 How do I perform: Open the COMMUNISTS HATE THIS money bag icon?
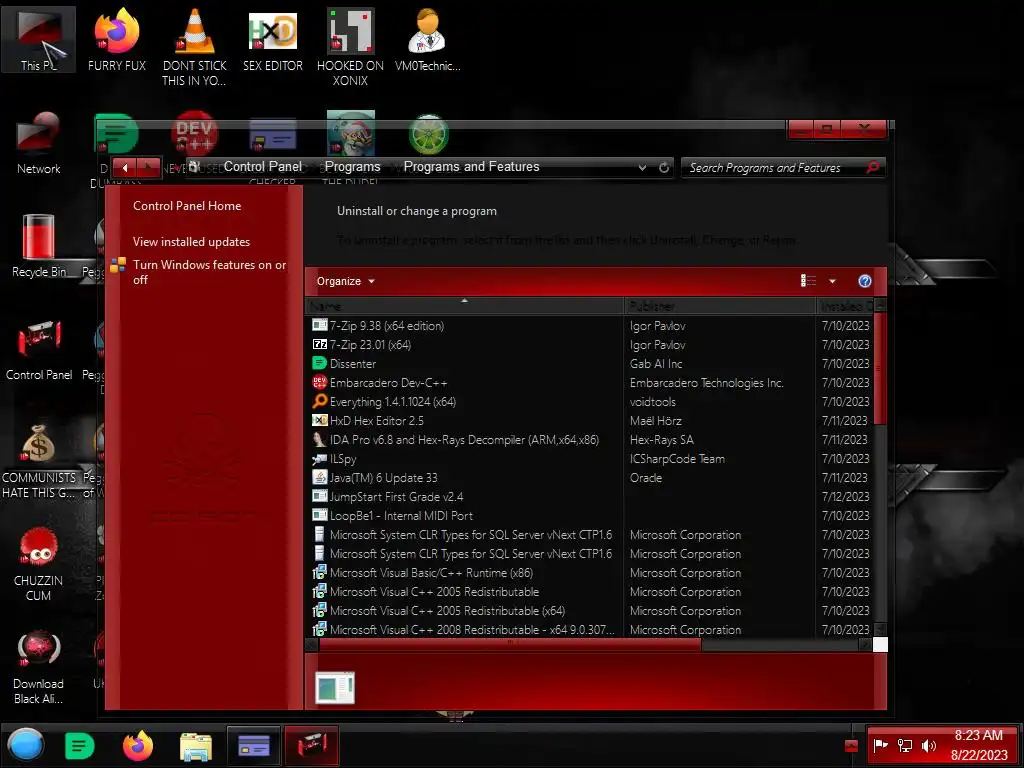tap(39, 460)
